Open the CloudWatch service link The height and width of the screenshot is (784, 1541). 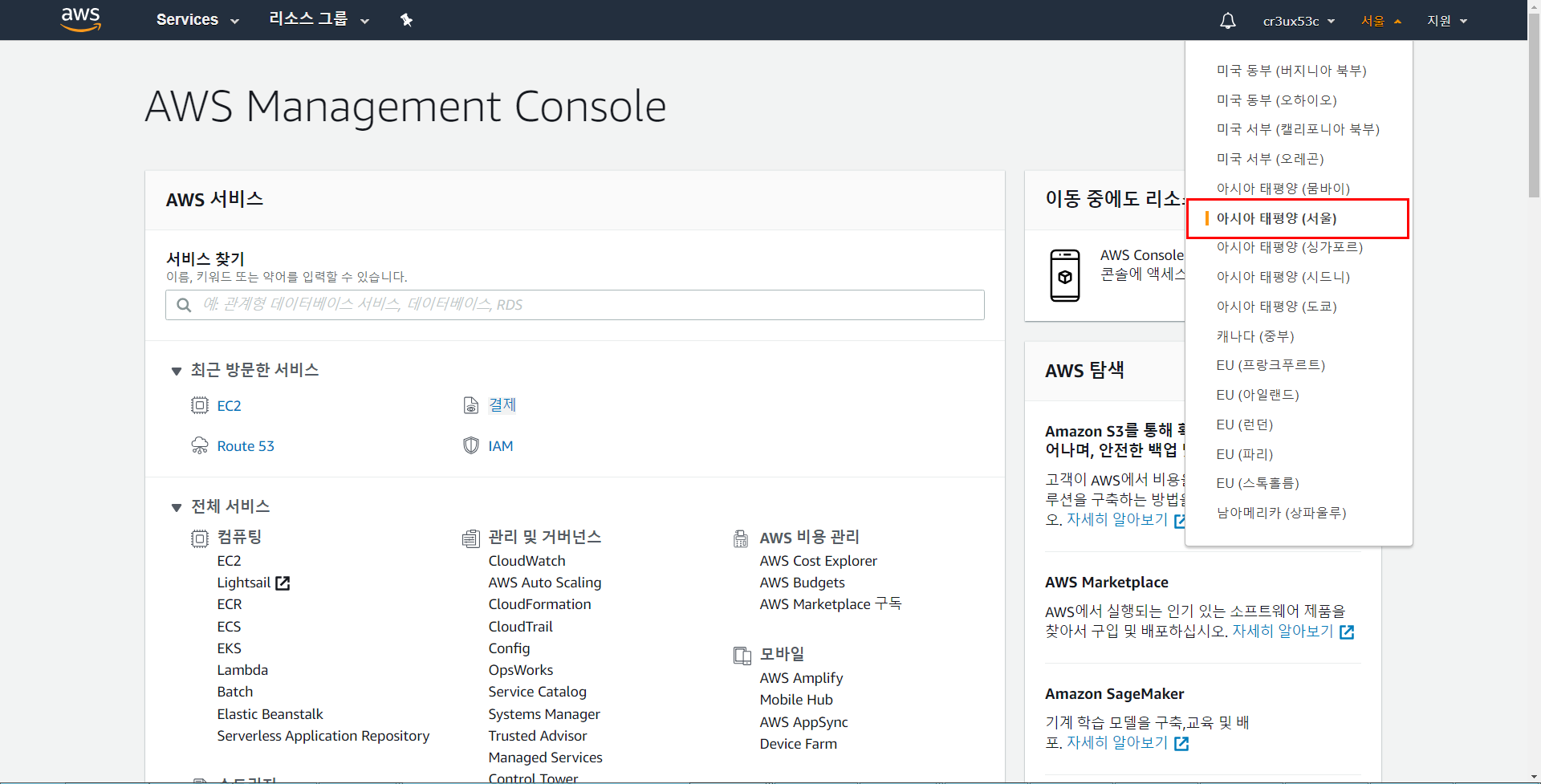point(527,561)
